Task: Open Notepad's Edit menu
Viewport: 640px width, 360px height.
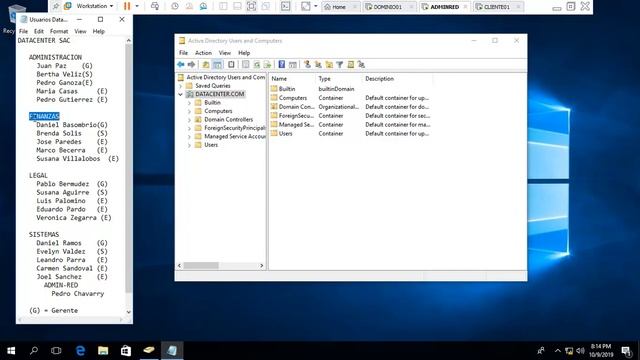Action: click(x=39, y=31)
